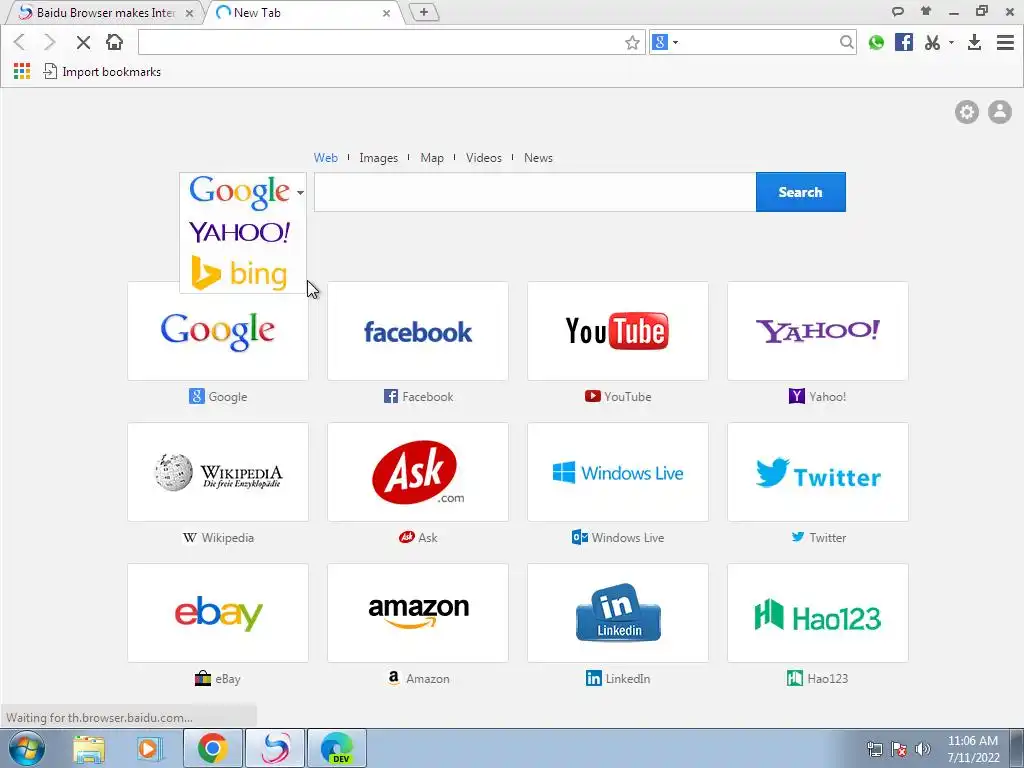Screen dimensions: 1024x768
Task: Expand the scissors tool dropdown arrow
Action: [x=951, y=42]
